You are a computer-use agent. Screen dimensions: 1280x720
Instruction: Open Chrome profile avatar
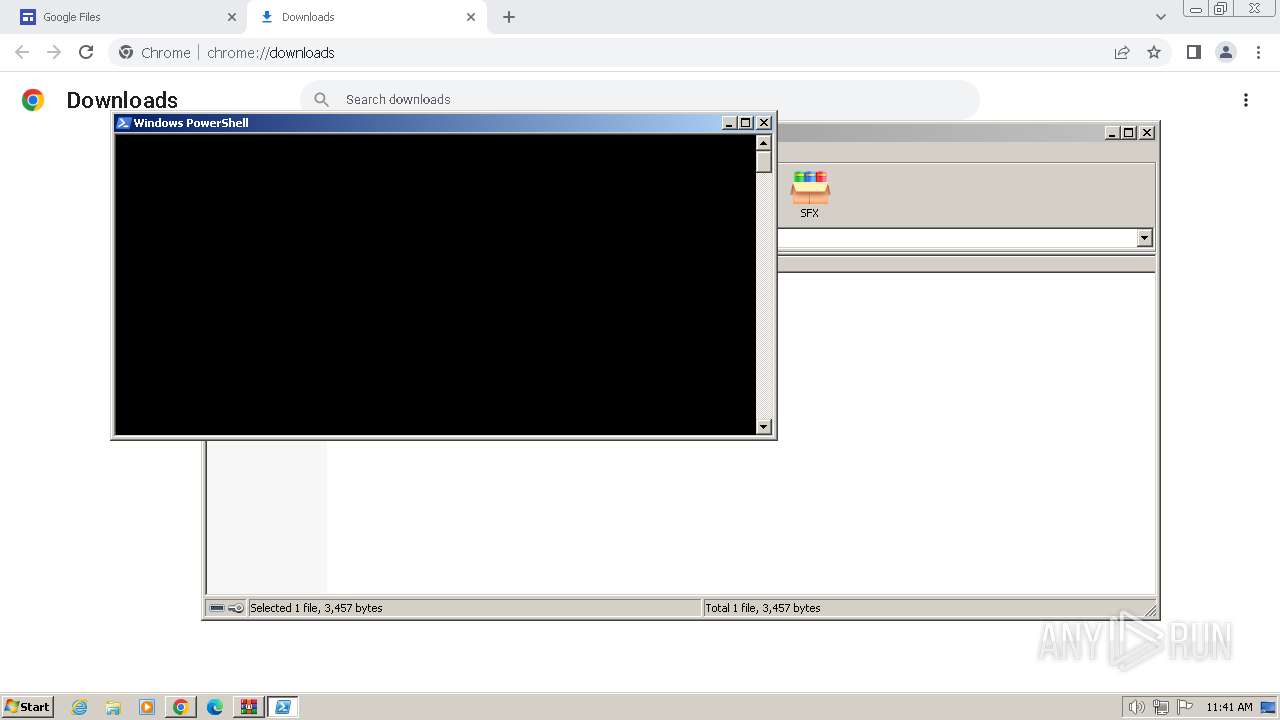1226,52
